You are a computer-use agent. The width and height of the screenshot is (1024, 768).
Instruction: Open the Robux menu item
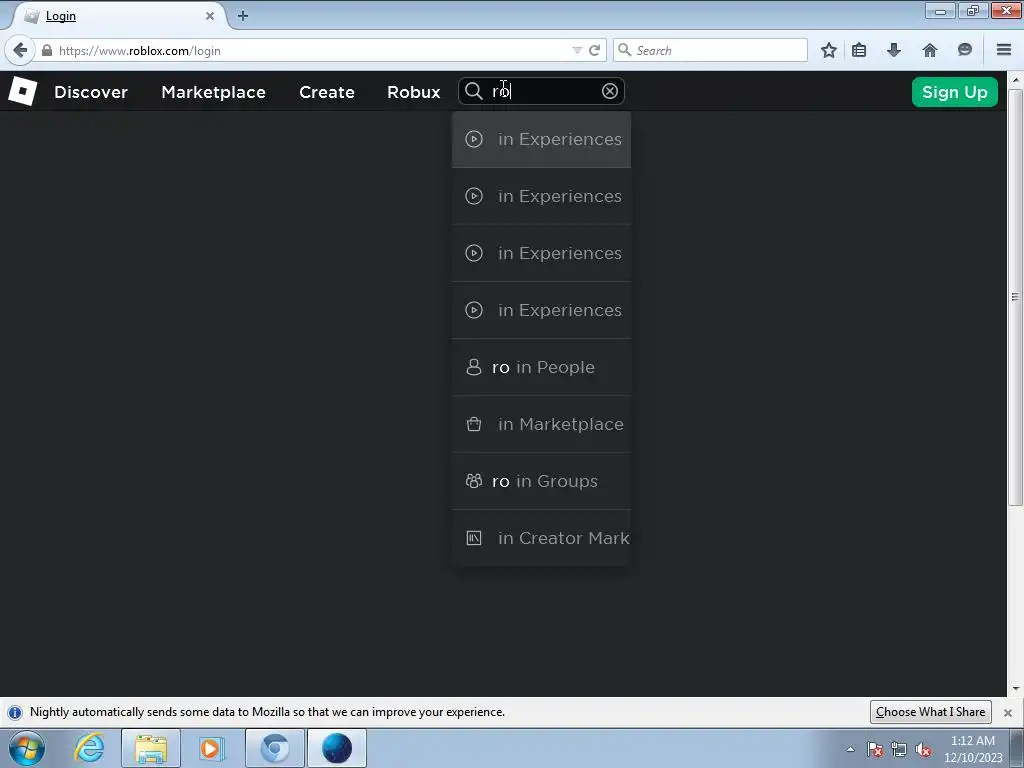[x=413, y=92]
